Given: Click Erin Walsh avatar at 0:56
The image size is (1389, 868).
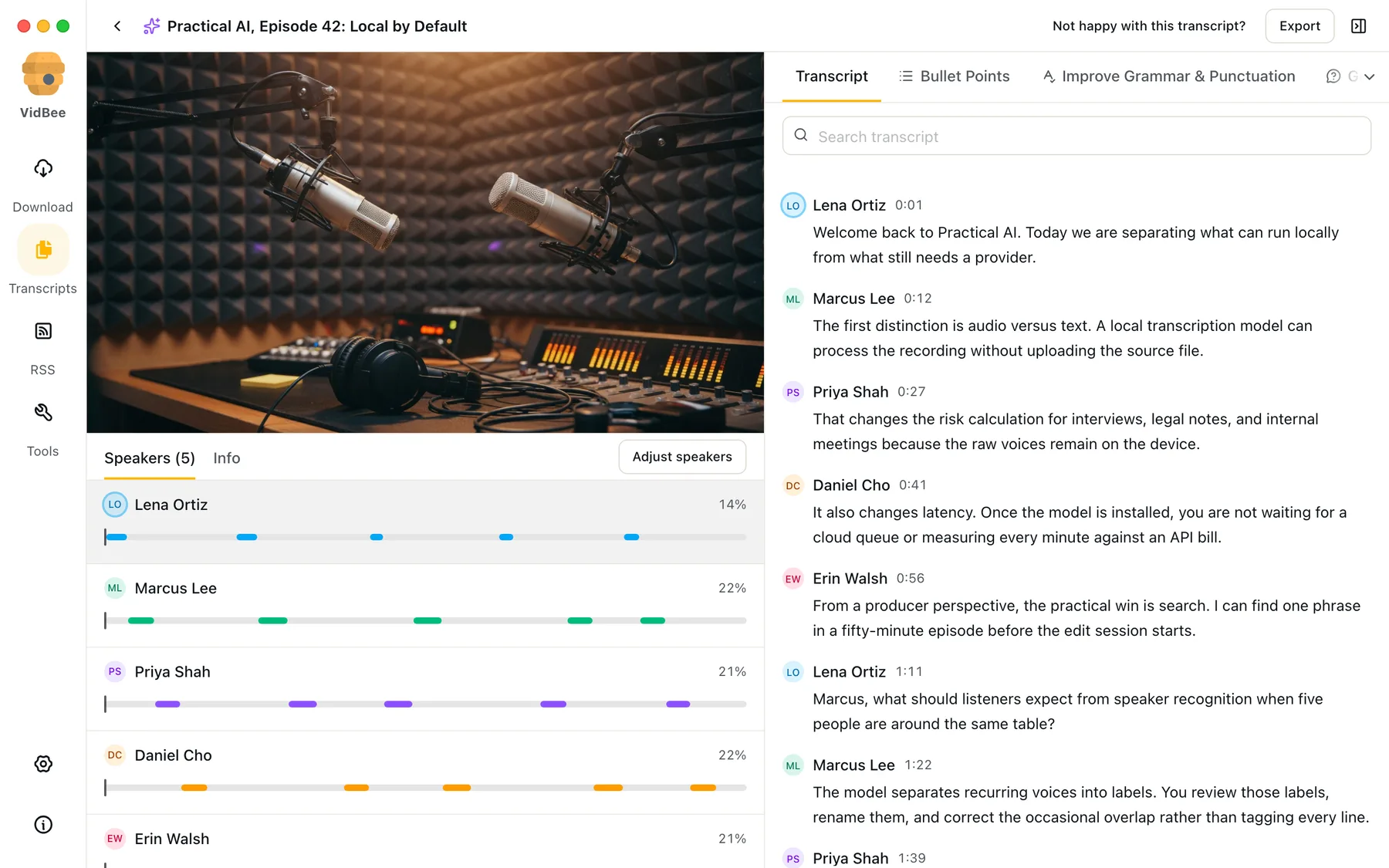Looking at the screenshot, I should (793, 579).
